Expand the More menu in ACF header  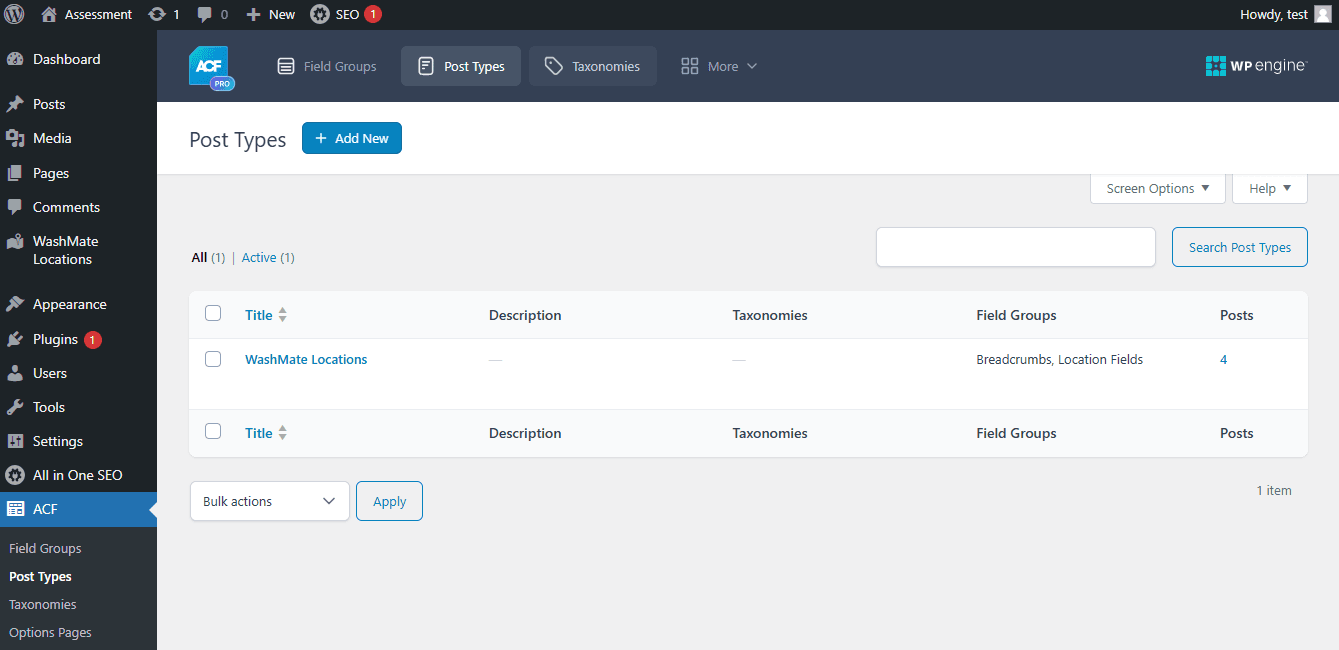pos(719,67)
